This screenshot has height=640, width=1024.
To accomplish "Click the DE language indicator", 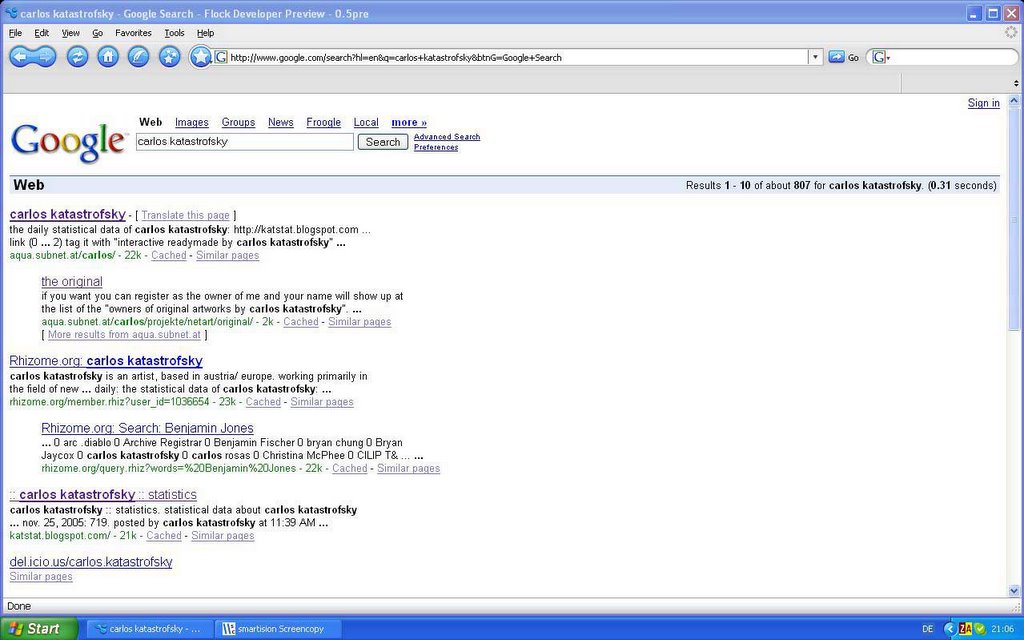I will click(927, 629).
